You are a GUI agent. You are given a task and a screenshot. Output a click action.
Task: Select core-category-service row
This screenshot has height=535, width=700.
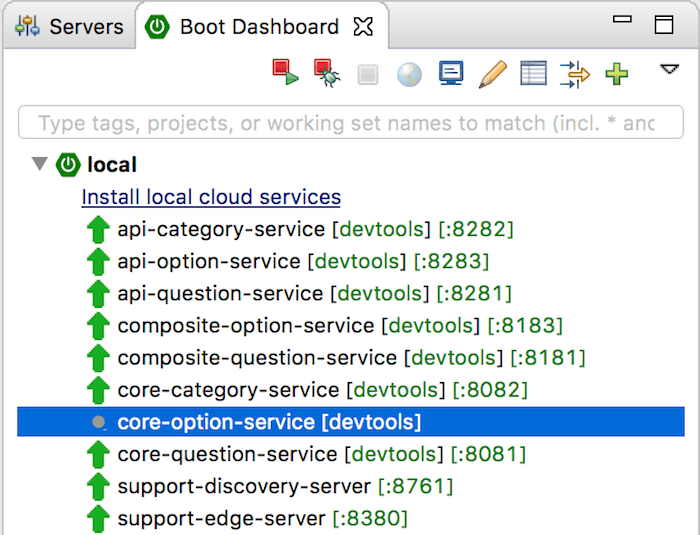pyautogui.click(x=350, y=390)
